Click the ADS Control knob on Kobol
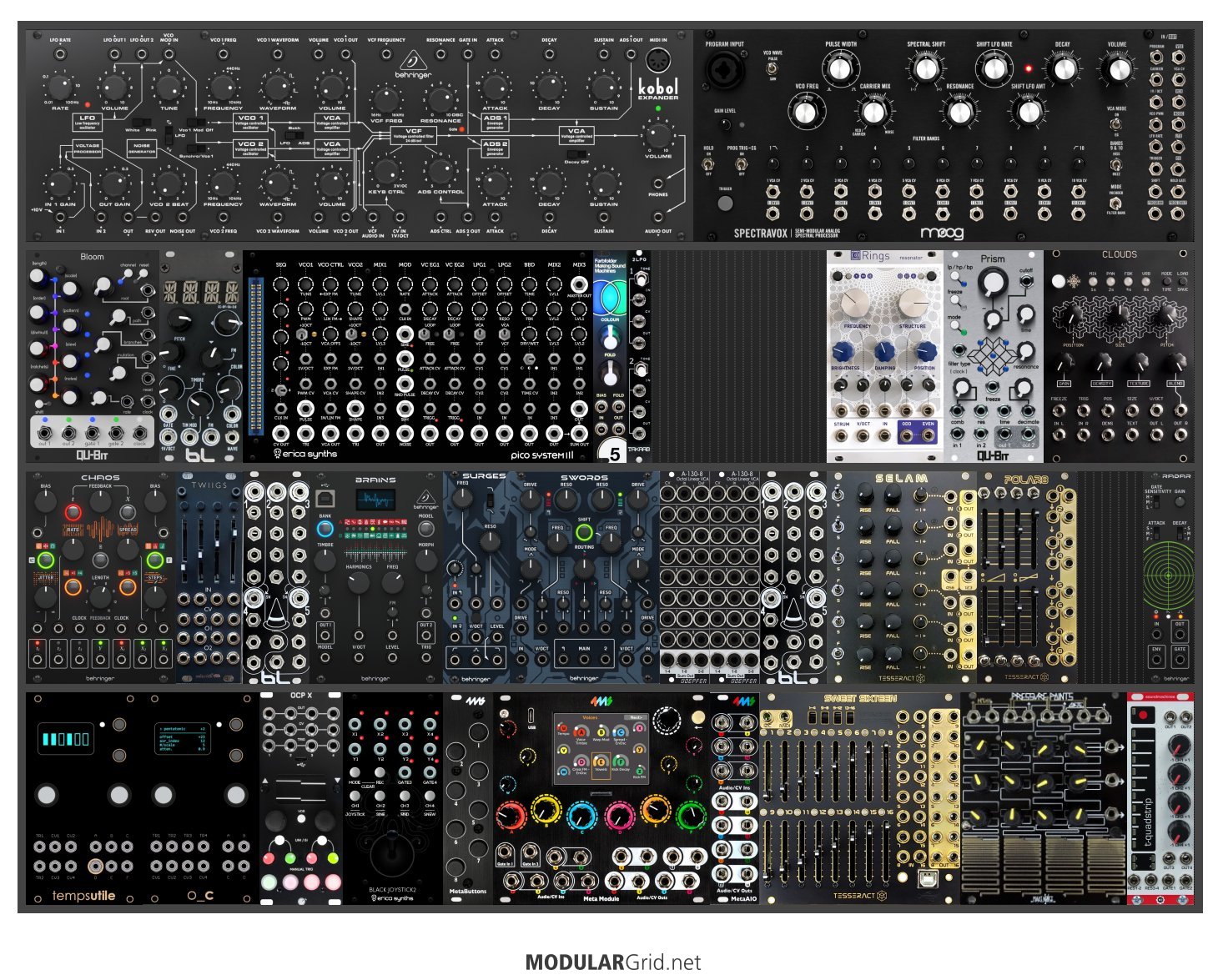This screenshot has width=1228, height=980. pyautogui.click(x=440, y=171)
